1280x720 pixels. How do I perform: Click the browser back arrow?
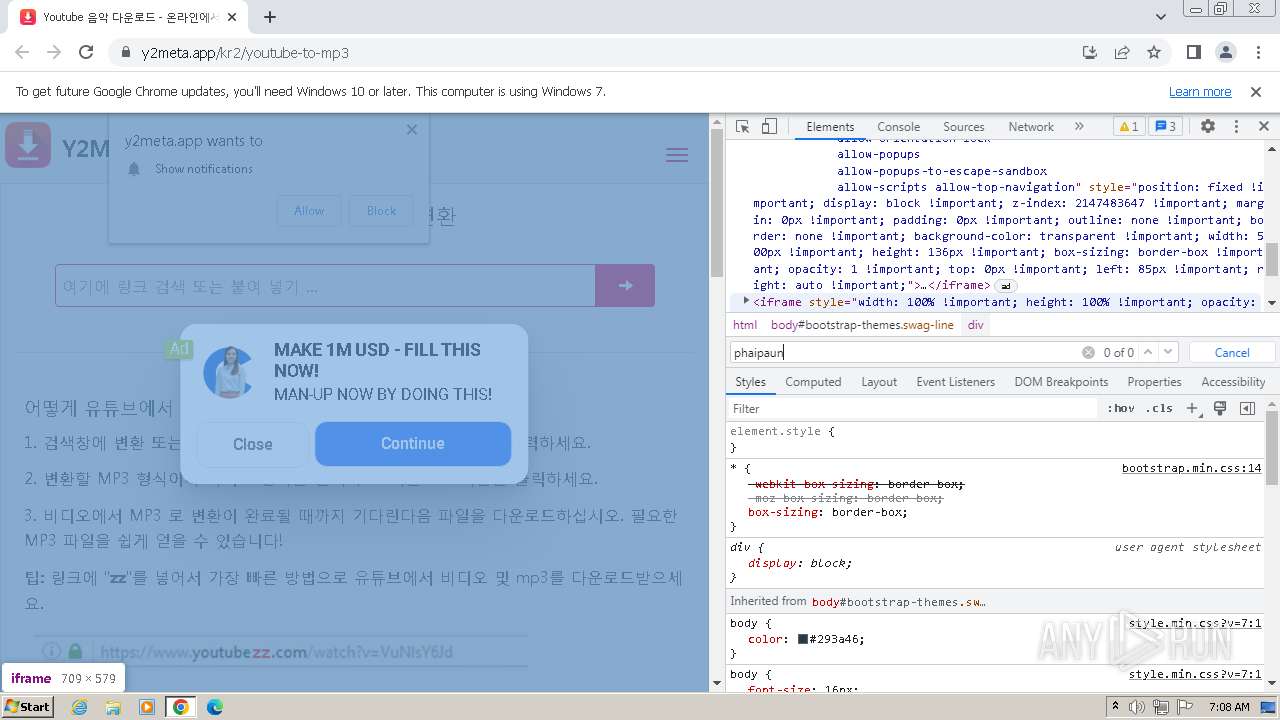pyautogui.click(x=22, y=52)
